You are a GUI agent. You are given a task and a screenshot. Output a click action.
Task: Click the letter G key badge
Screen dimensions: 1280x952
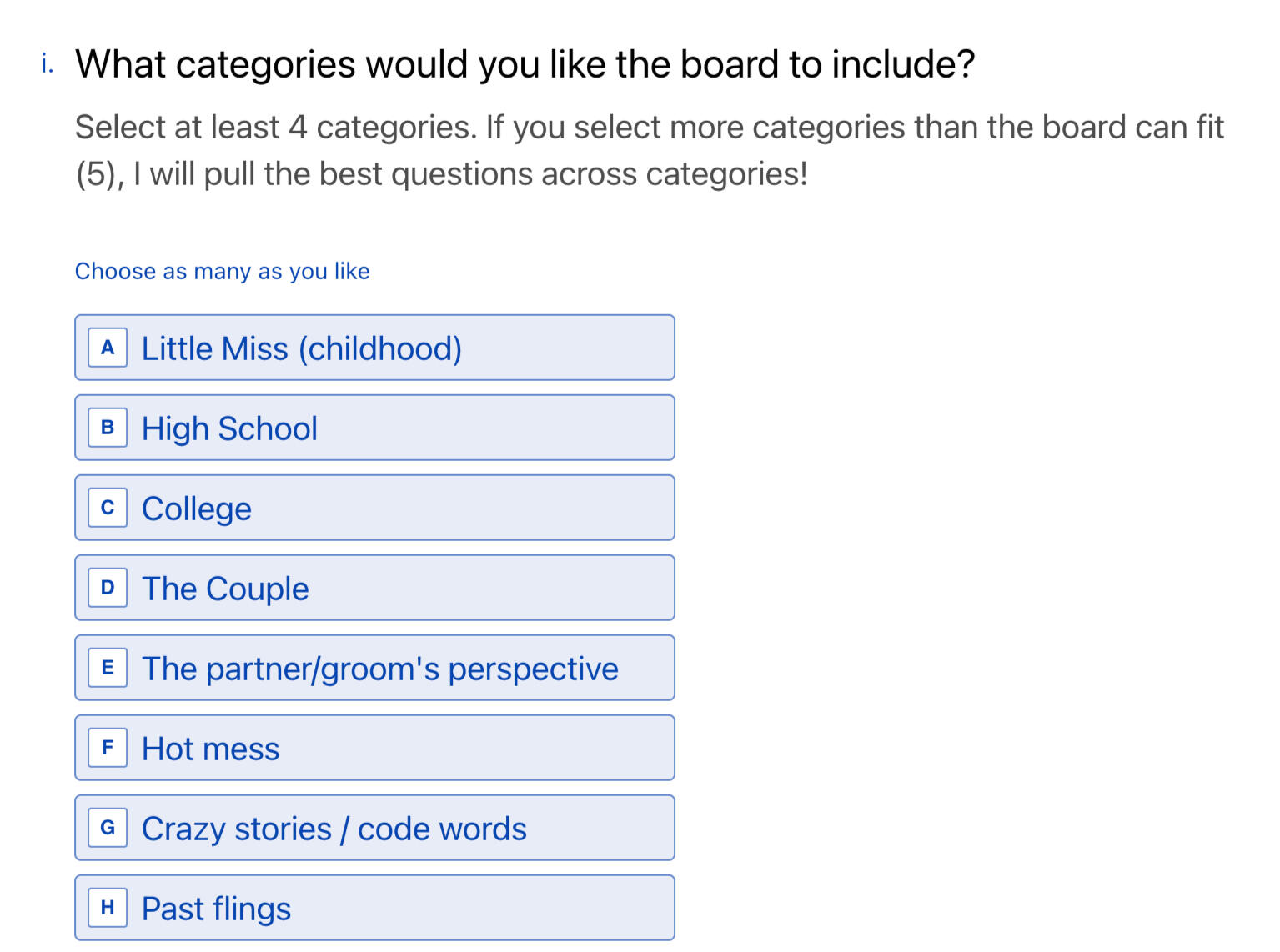(108, 828)
